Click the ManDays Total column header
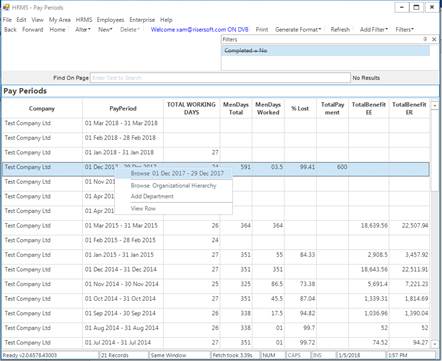442x361 pixels. (x=236, y=109)
